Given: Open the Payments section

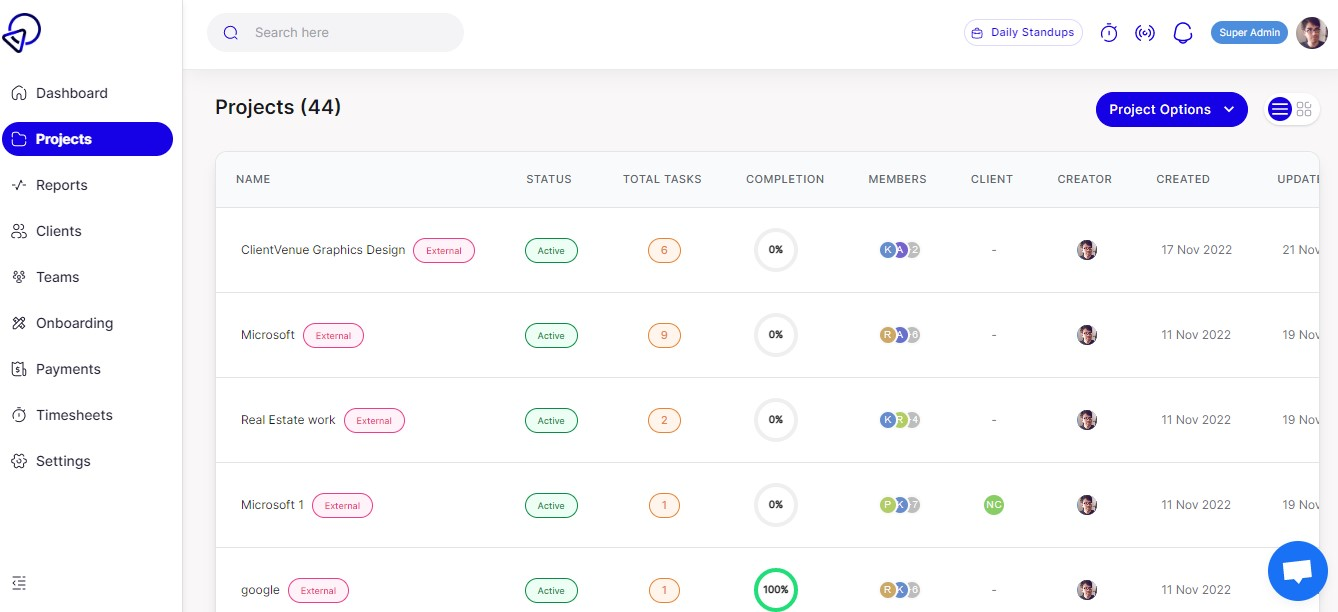Looking at the screenshot, I should click(68, 369).
